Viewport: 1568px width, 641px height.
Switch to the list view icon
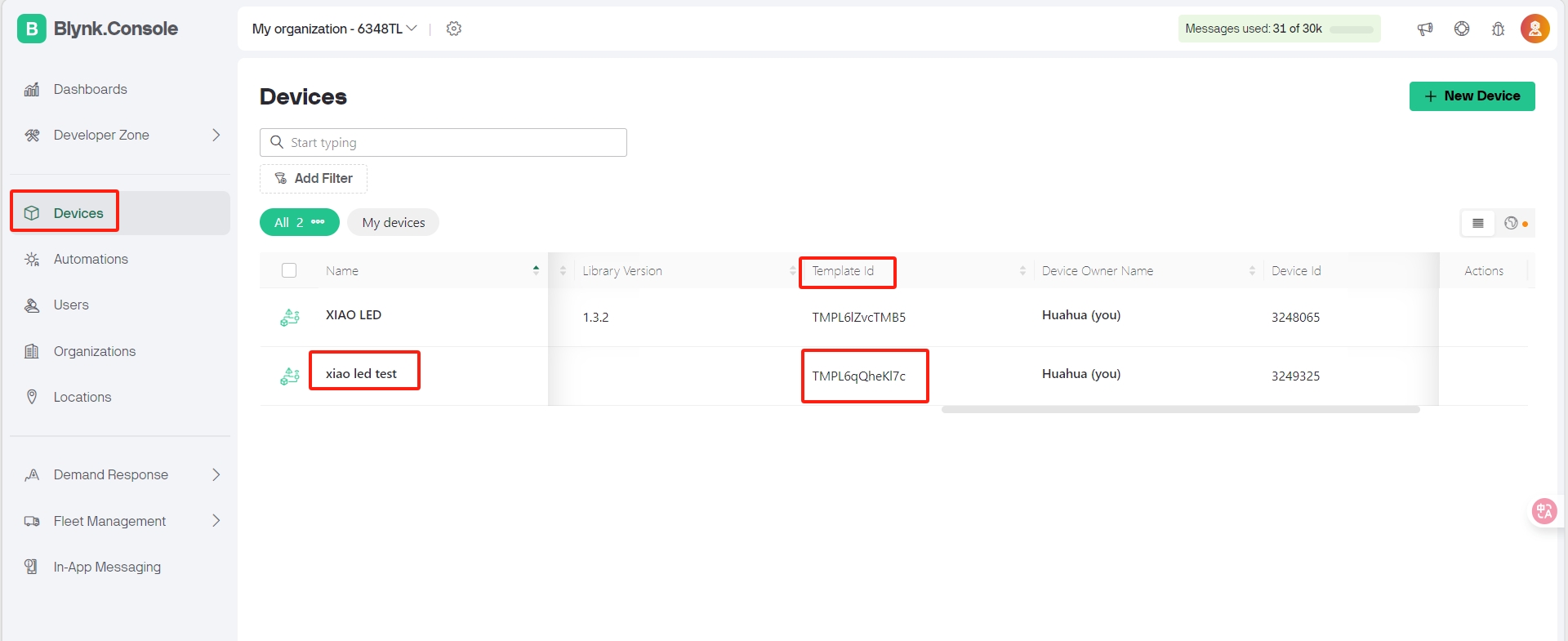pyautogui.click(x=1478, y=223)
